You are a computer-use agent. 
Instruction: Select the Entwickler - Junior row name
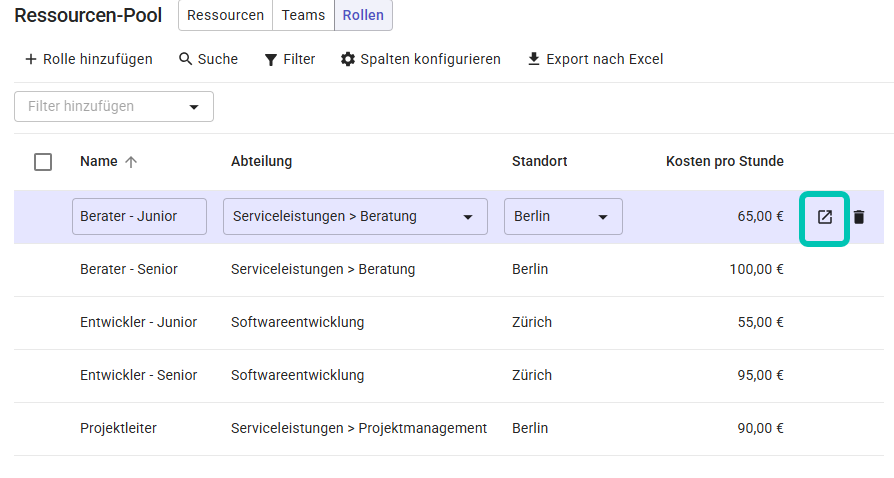[x=139, y=322]
